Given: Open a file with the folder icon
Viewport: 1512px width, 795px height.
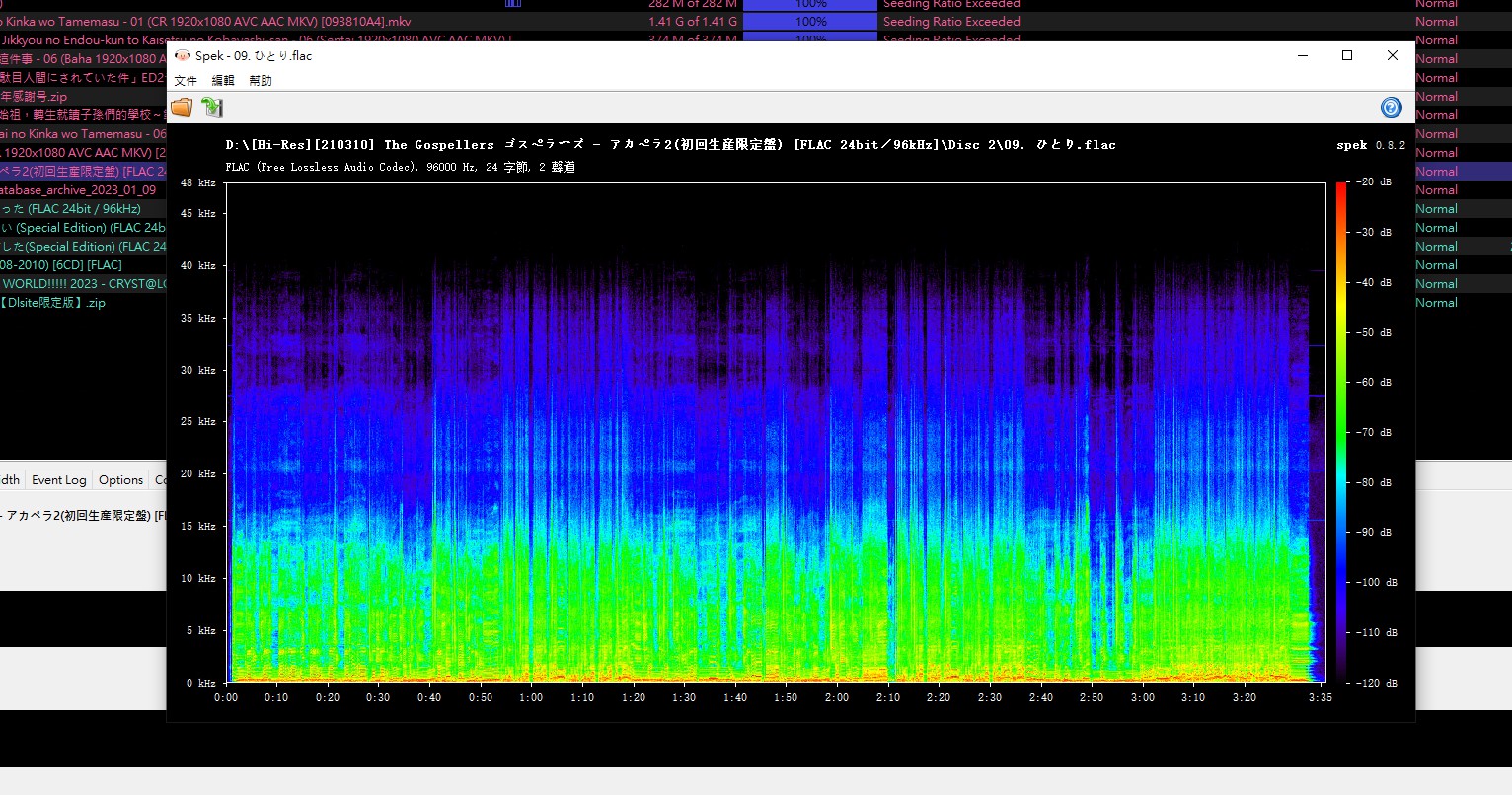Looking at the screenshot, I should tap(182, 108).
